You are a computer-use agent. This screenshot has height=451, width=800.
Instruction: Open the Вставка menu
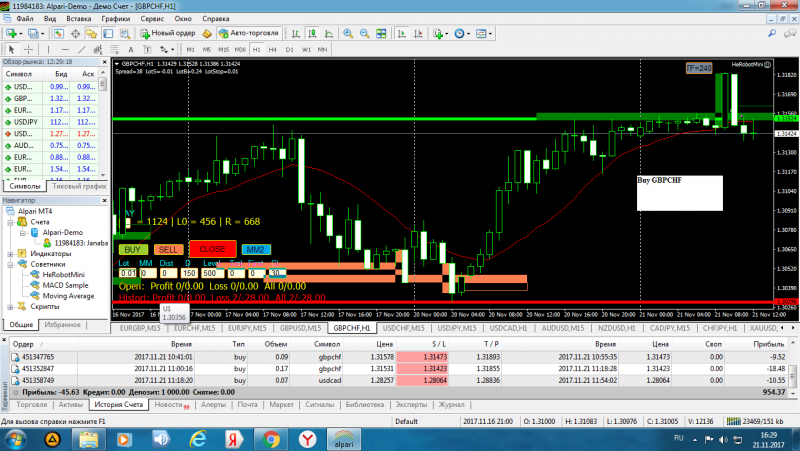(79, 18)
